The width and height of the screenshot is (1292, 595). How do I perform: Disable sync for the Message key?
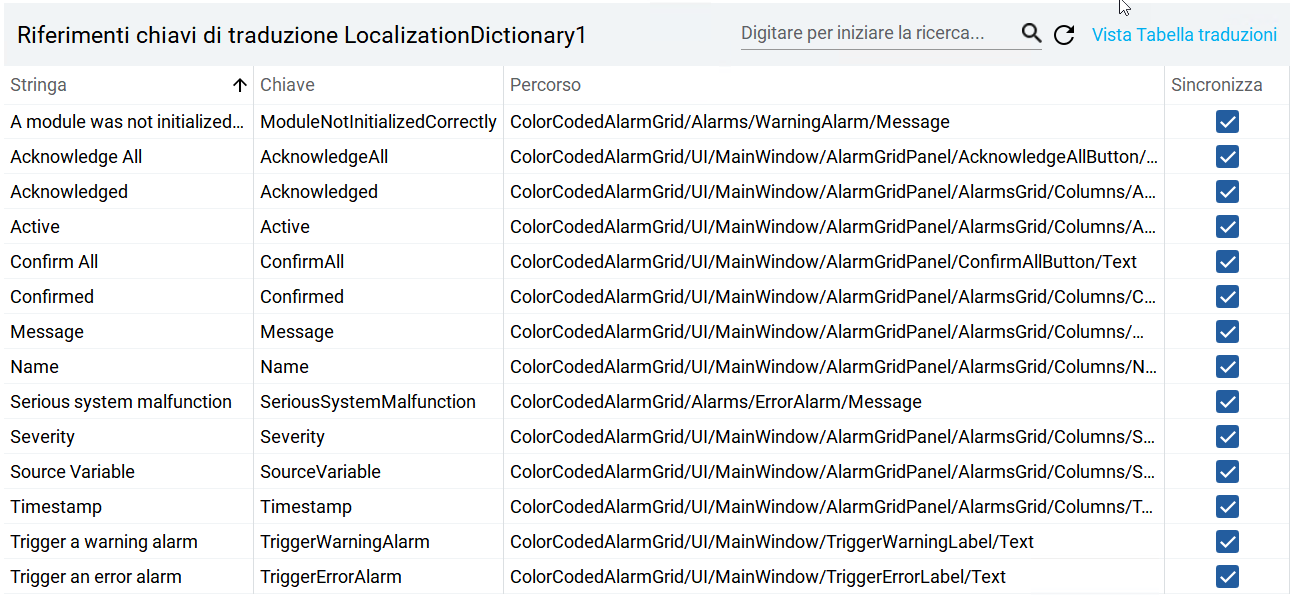(x=1226, y=331)
